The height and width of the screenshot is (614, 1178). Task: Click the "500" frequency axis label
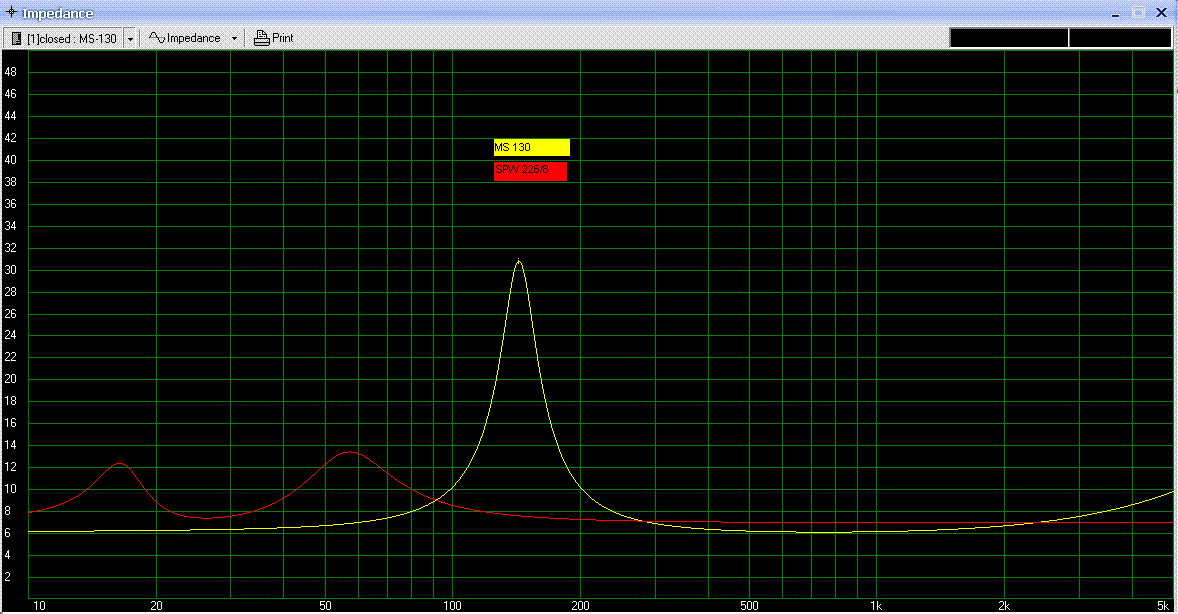749,606
